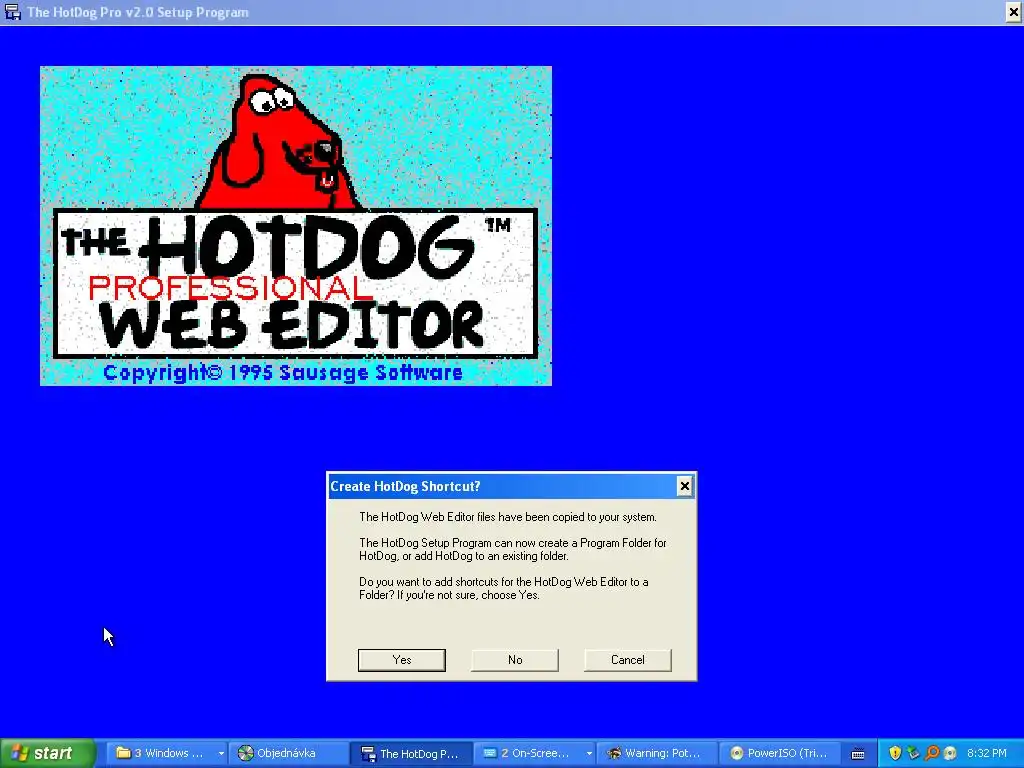Click the PowerISO disc icon in taskbar
This screenshot has height=768, width=1024.
737,753
